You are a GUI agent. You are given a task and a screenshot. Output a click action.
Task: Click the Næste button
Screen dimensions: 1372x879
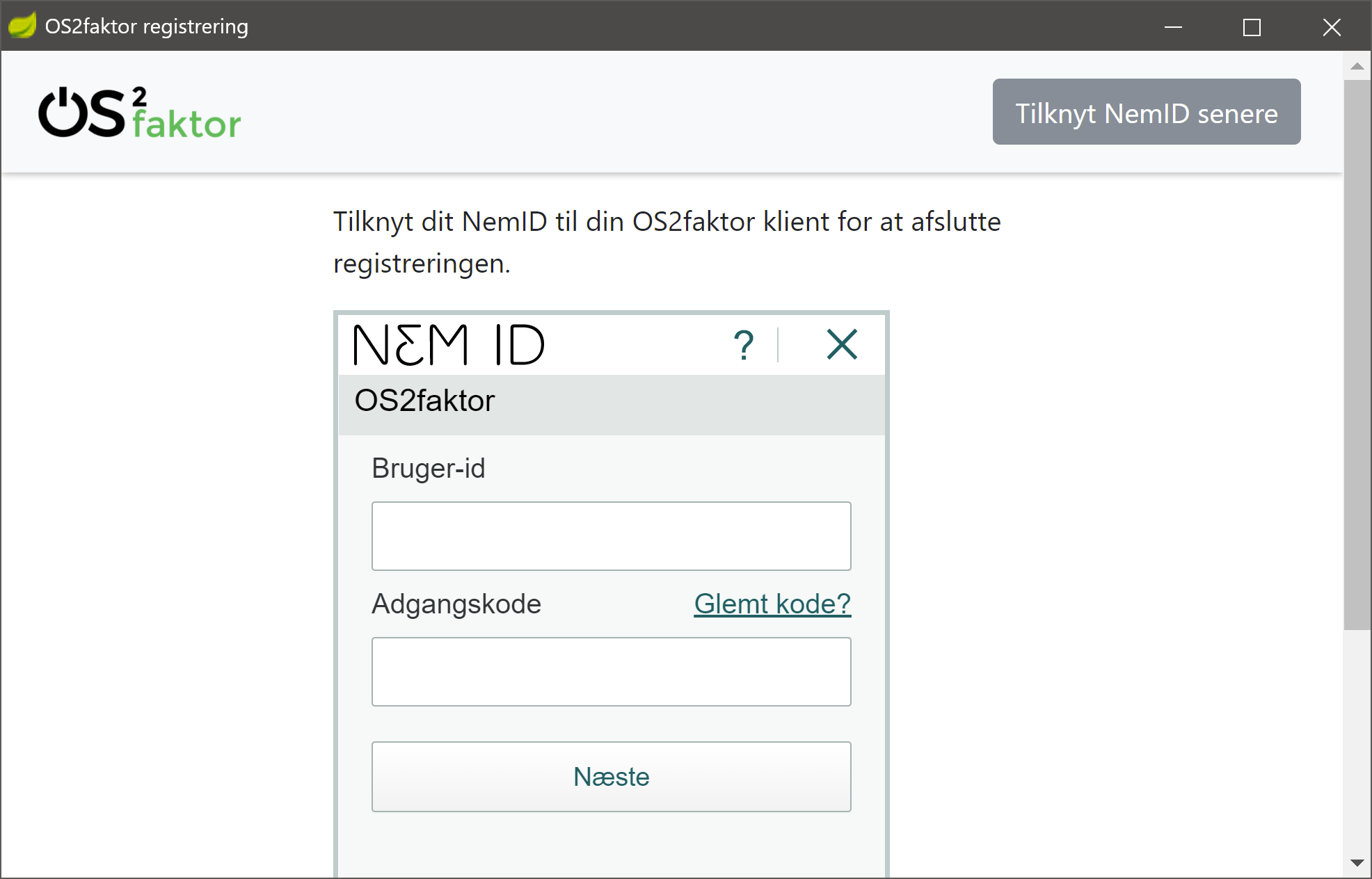click(611, 777)
